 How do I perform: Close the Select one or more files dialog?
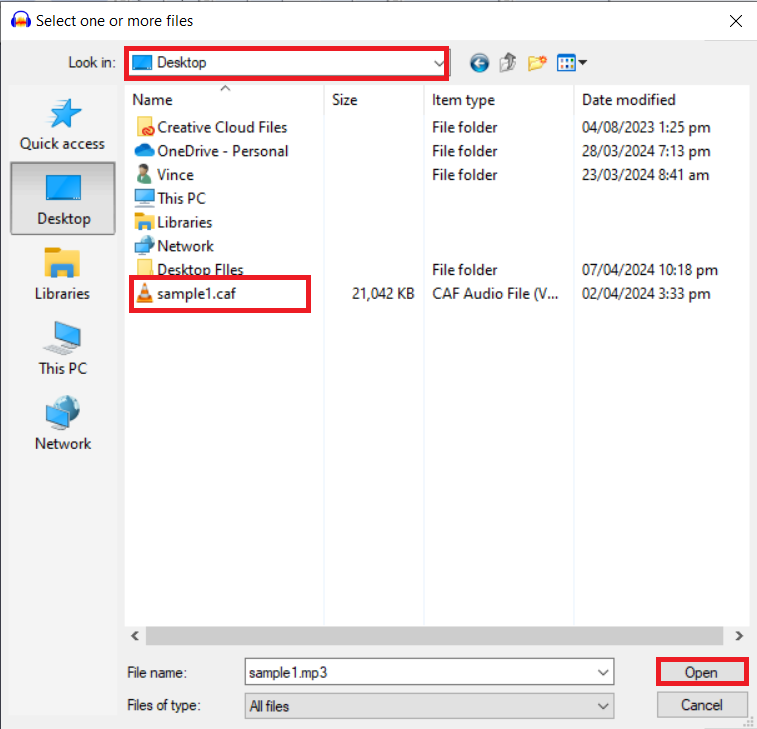click(x=736, y=21)
